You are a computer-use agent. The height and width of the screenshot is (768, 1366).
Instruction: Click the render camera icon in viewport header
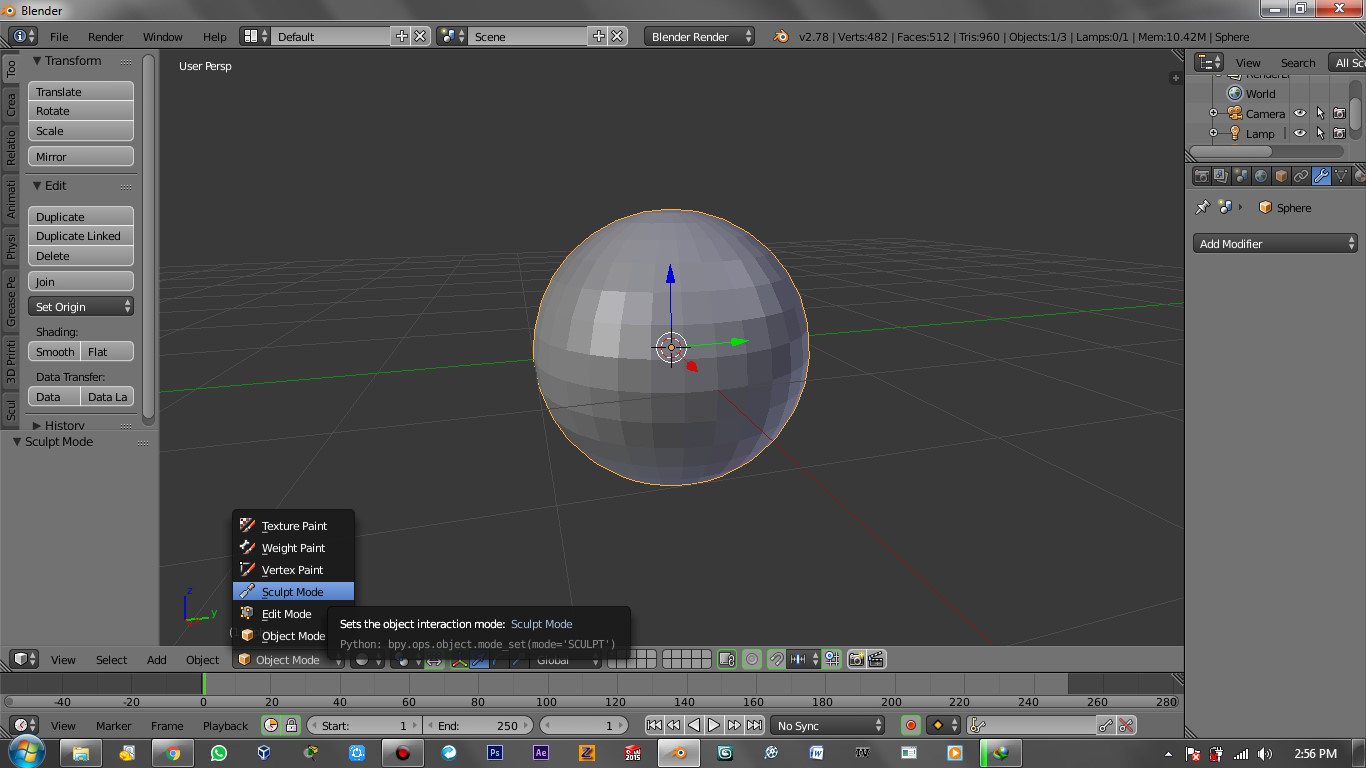[856, 659]
